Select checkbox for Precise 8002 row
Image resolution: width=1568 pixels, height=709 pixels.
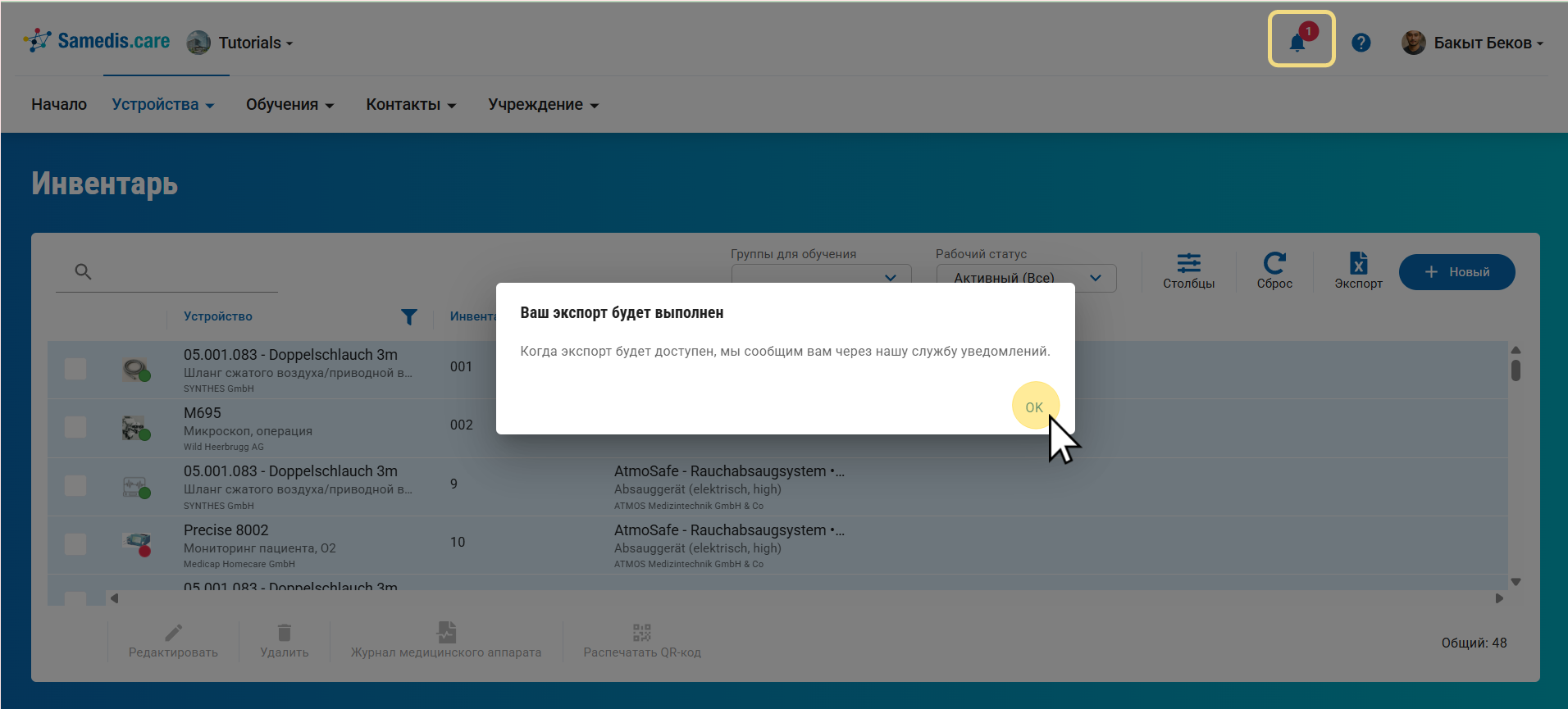[x=75, y=544]
